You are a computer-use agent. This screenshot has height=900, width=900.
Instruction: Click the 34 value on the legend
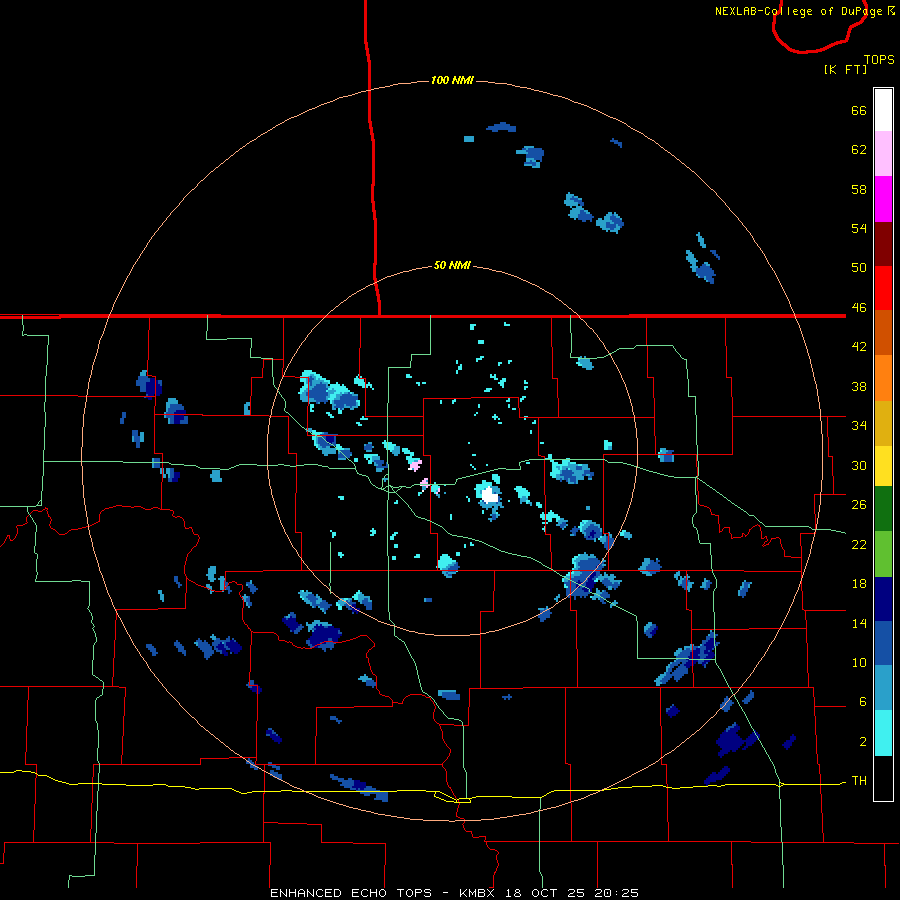click(x=859, y=426)
